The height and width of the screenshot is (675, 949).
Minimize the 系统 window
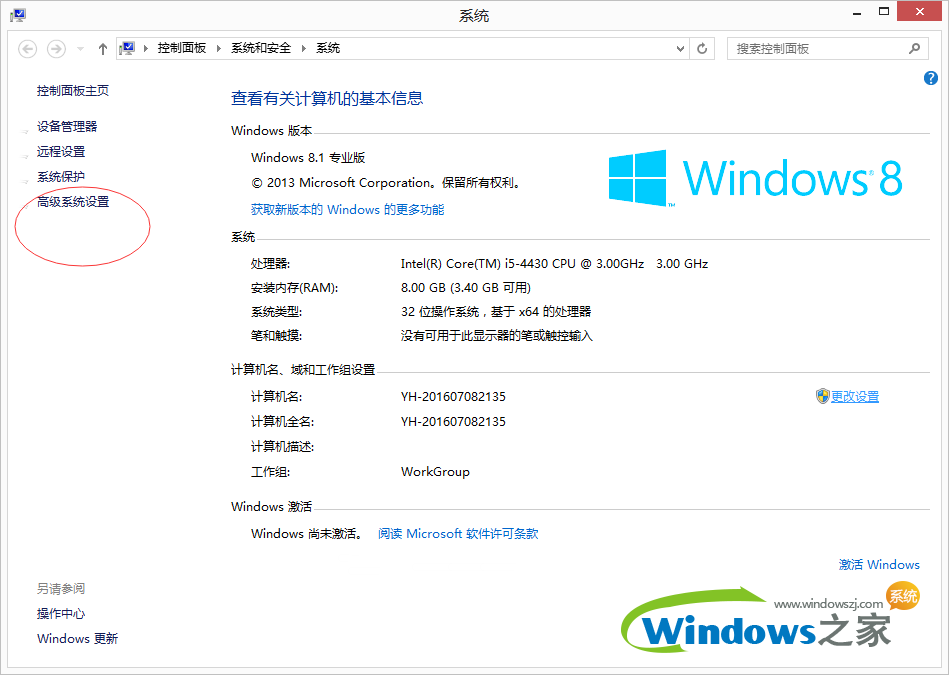pyautogui.click(x=857, y=12)
